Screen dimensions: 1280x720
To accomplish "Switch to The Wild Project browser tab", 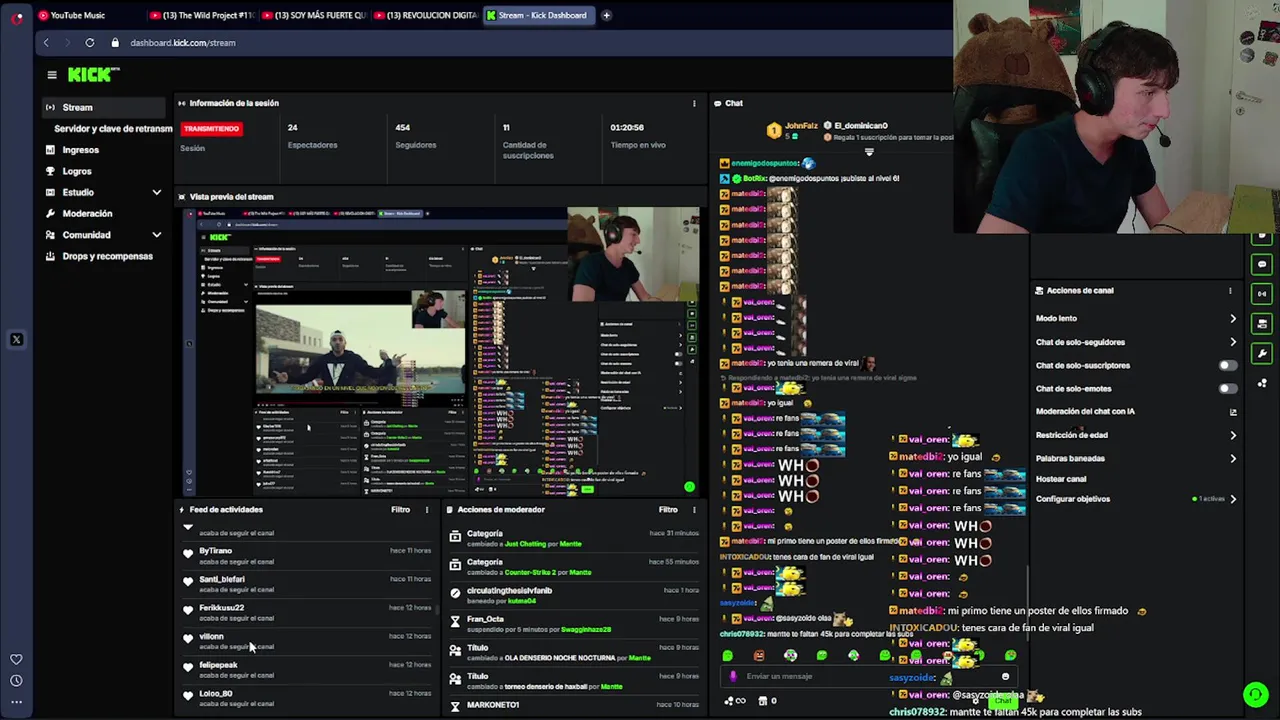I will pos(201,15).
